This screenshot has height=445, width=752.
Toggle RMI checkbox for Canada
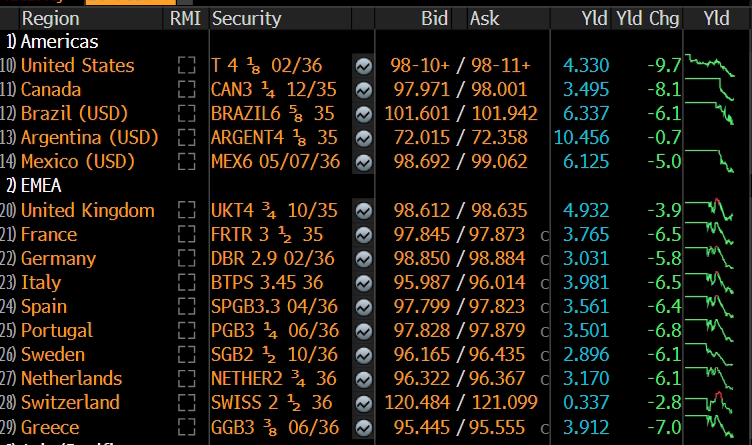pyautogui.click(x=186, y=89)
